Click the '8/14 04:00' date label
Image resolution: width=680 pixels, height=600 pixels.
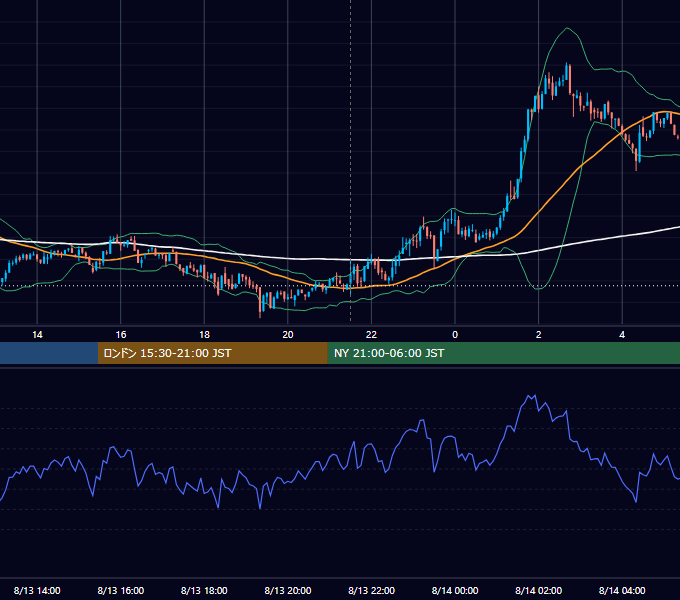[622, 590]
